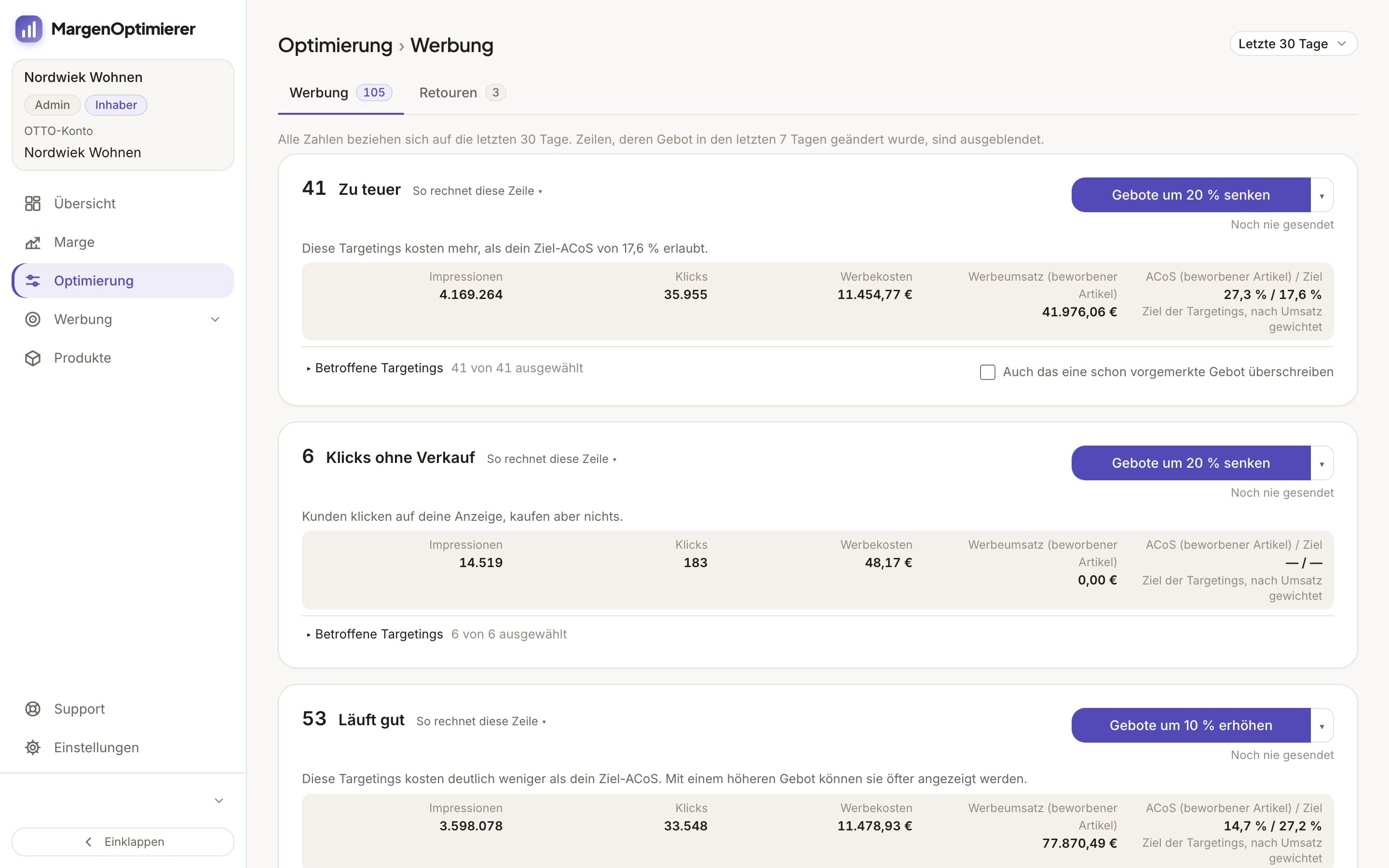Switch to the Retouren tab
The image size is (1389, 868).
(462, 93)
